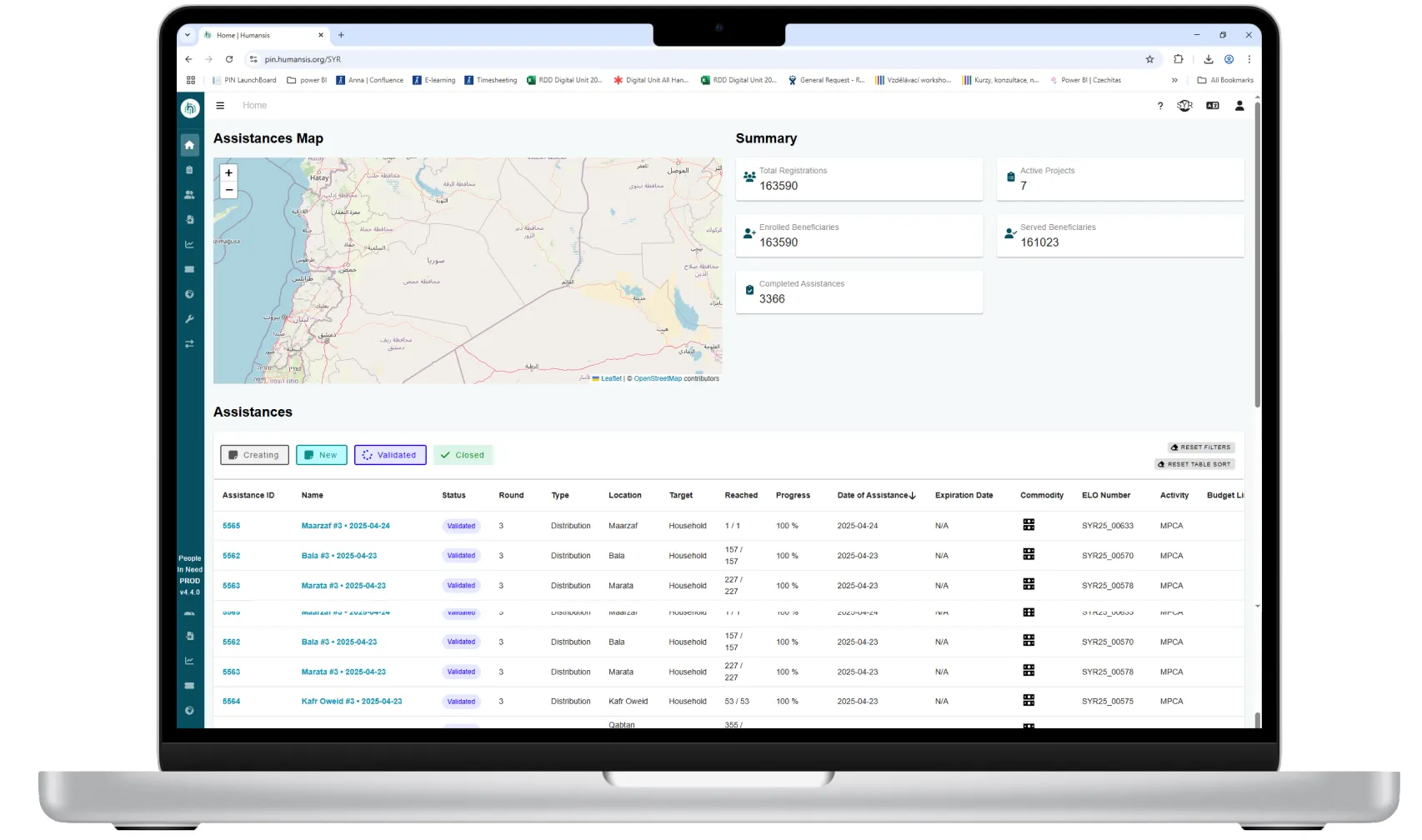The image size is (1422, 840).
Task: Zoom out on the Assistances Map
Action: coord(228,190)
